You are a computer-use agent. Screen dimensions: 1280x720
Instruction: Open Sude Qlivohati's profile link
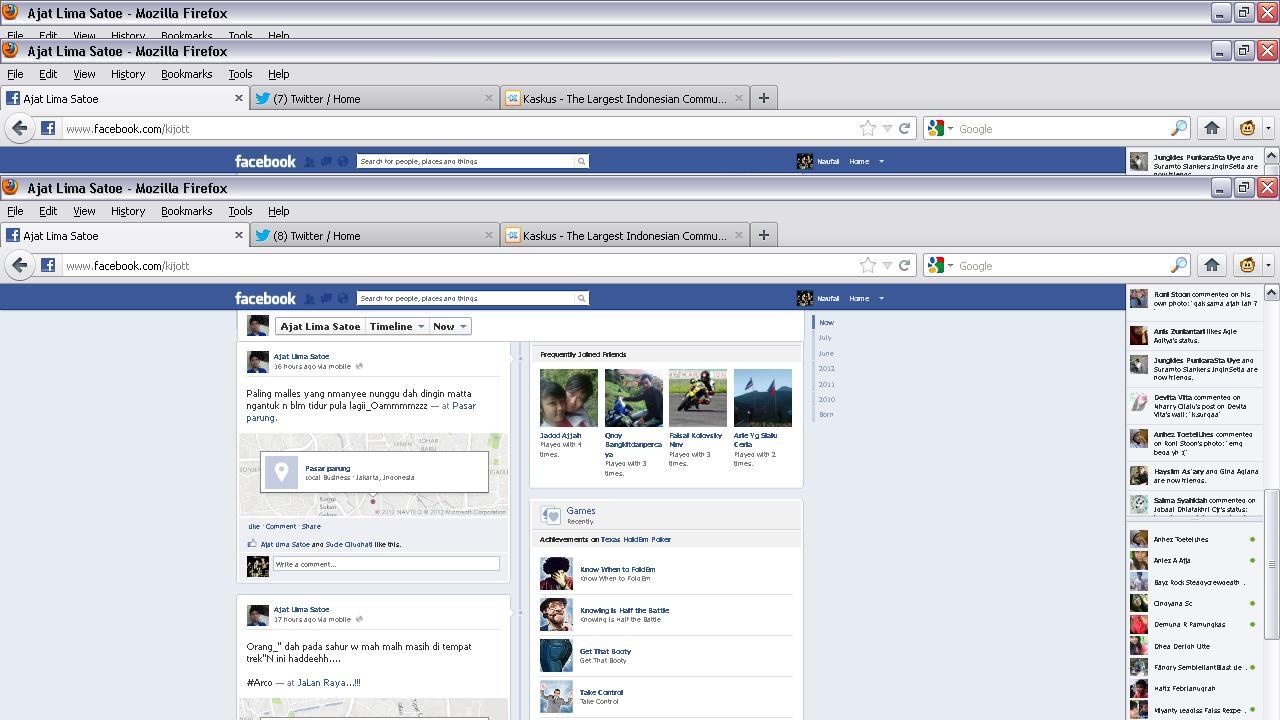(349, 544)
